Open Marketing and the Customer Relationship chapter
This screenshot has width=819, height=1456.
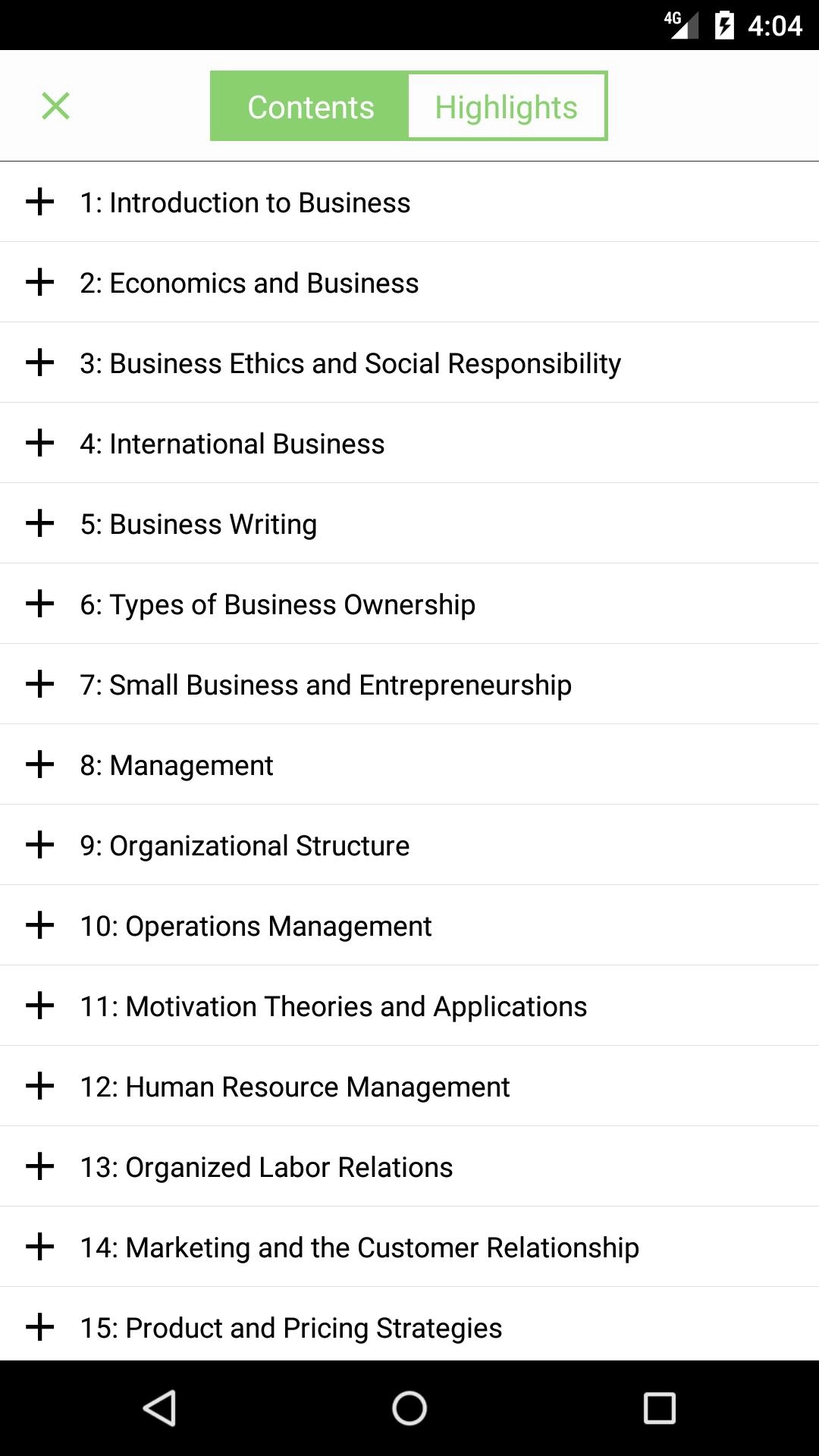(x=359, y=1247)
